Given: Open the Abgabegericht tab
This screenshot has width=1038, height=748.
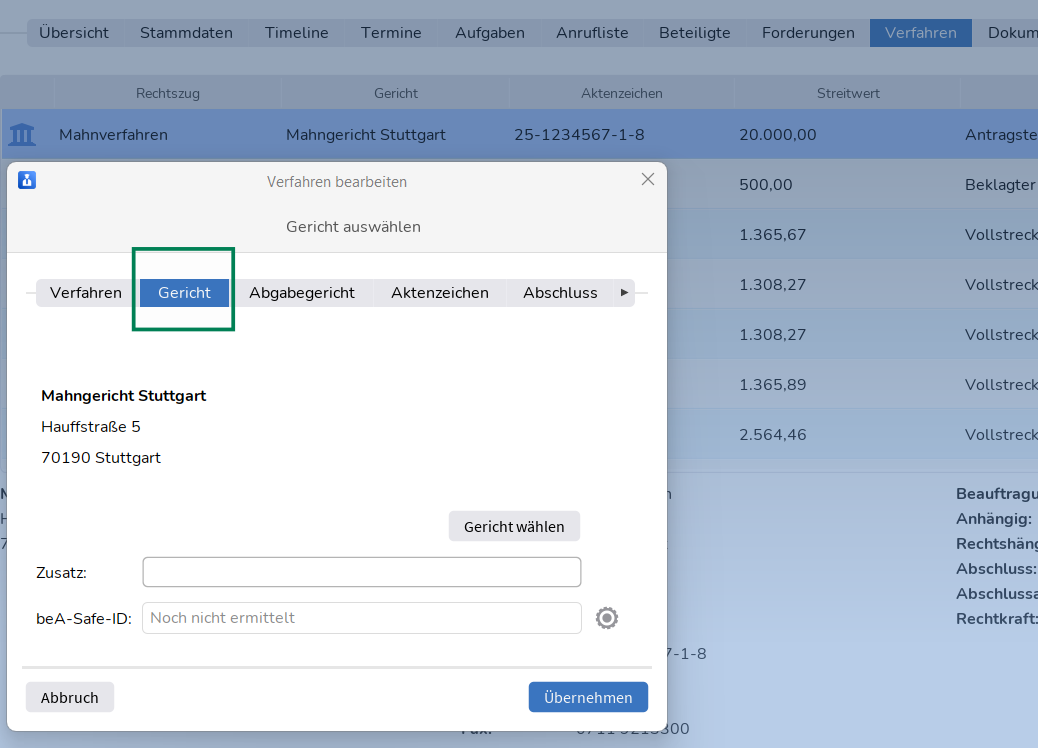Looking at the screenshot, I should [x=302, y=293].
